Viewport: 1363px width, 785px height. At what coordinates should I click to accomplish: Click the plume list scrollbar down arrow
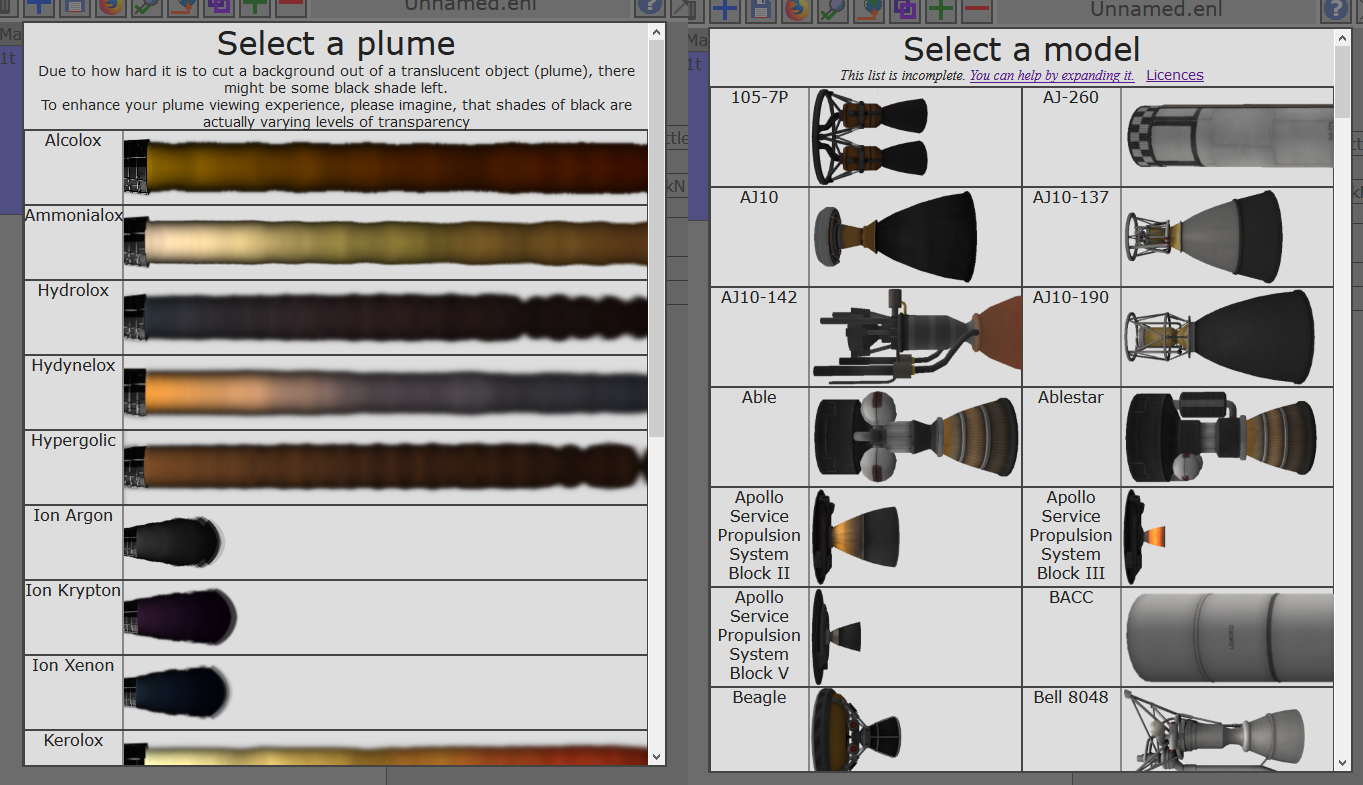(656, 757)
